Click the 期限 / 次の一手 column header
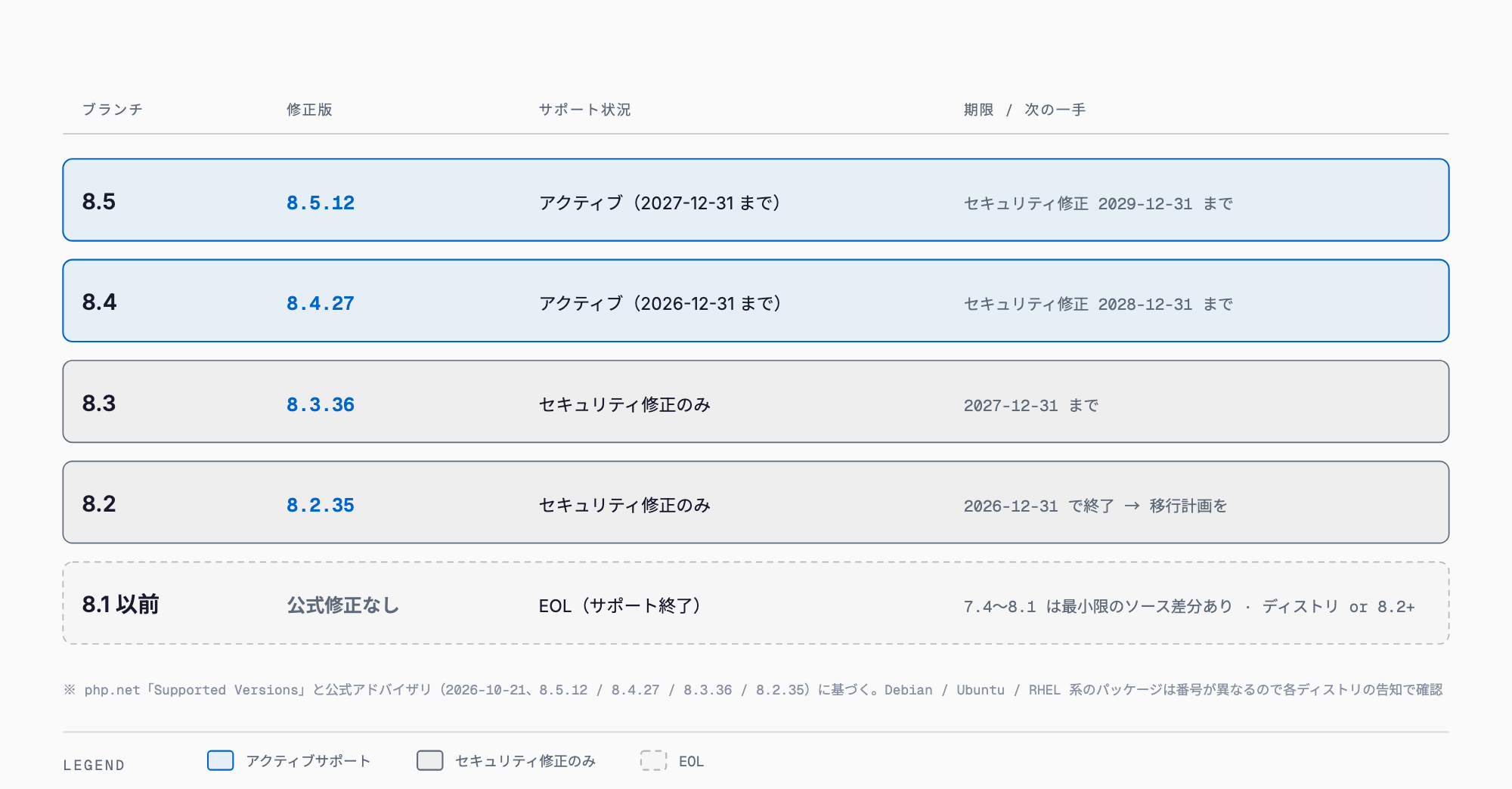1512x789 pixels. [1024, 110]
